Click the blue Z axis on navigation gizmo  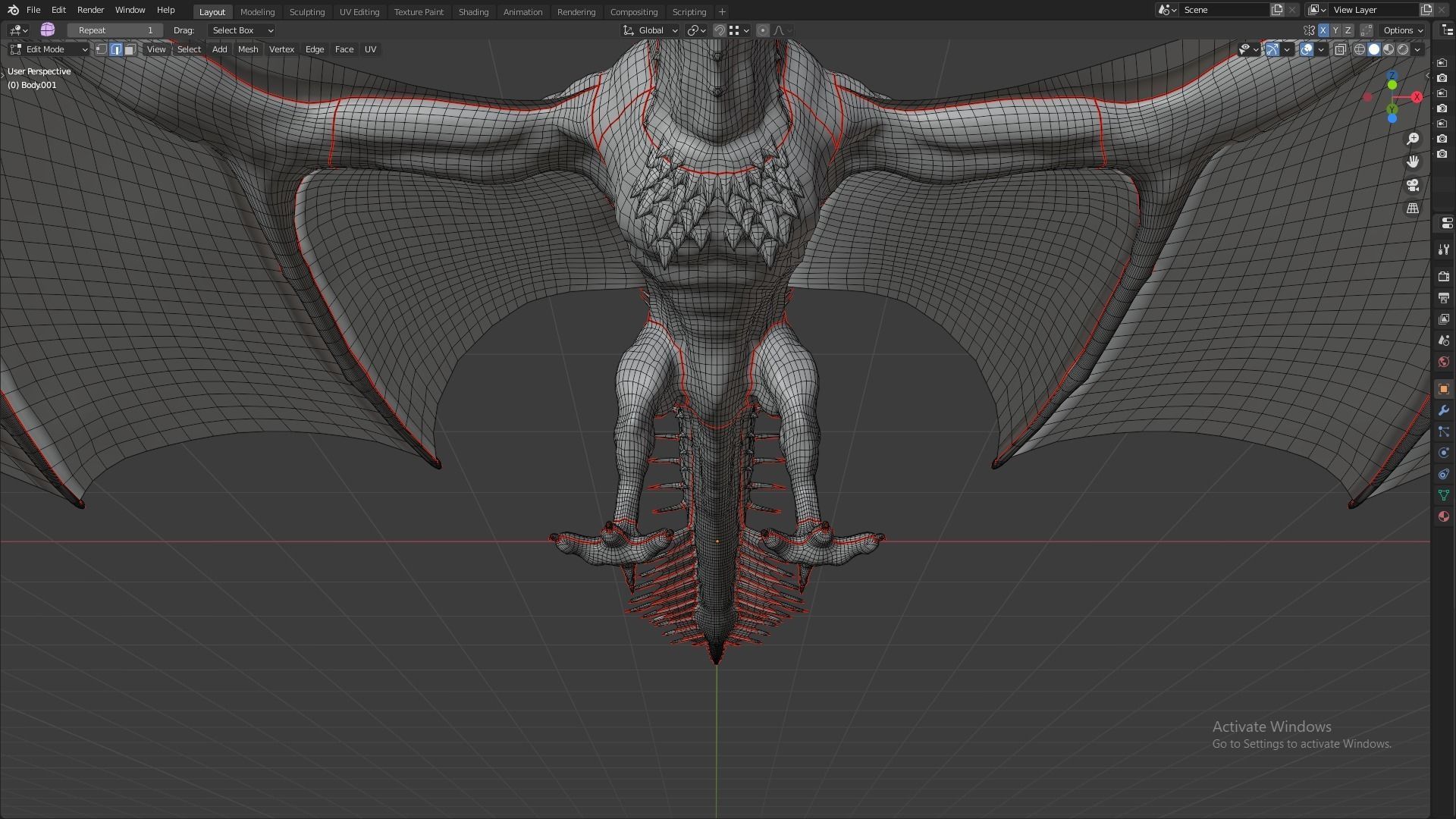click(1392, 76)
